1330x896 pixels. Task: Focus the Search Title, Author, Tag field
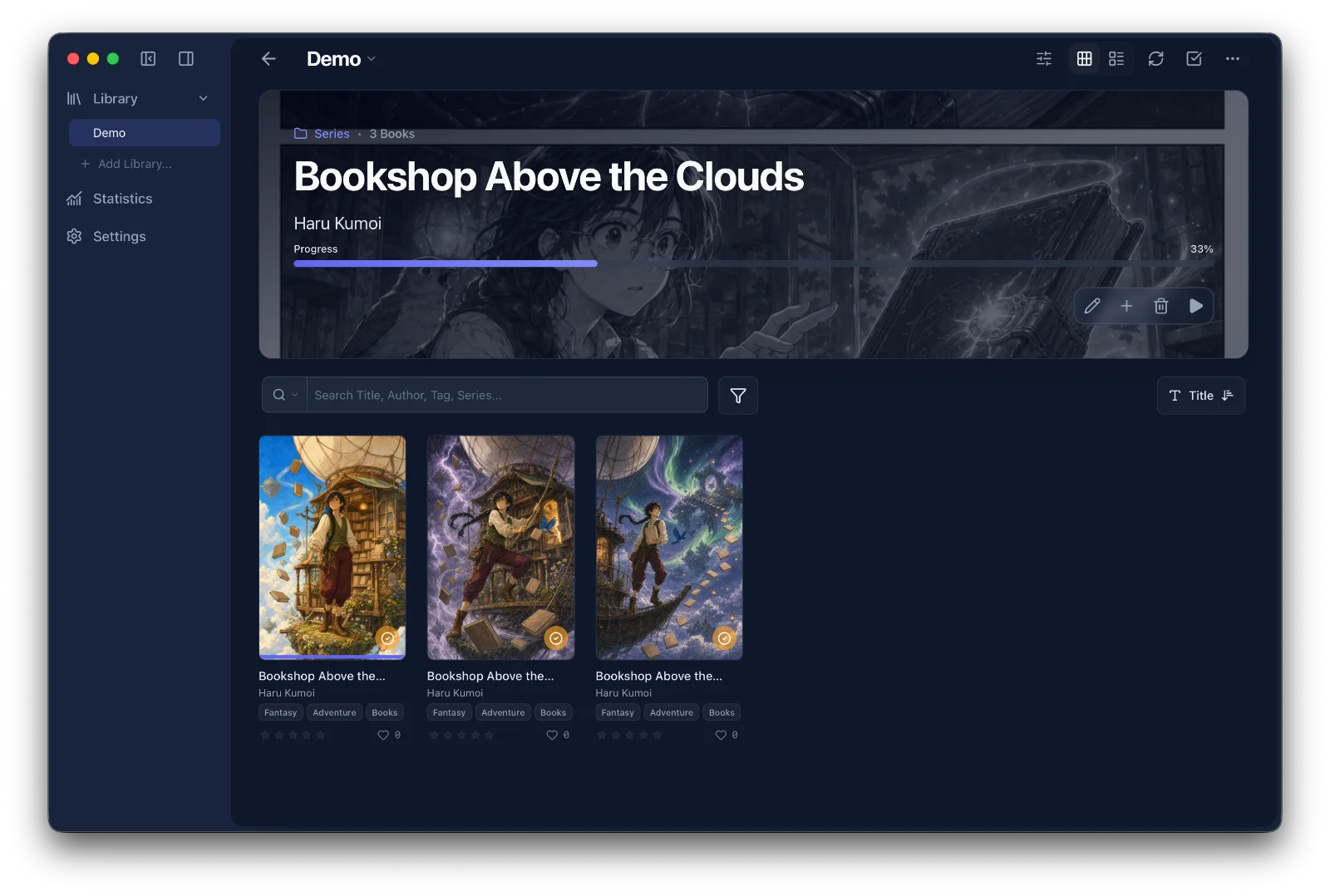pos(507,395)
